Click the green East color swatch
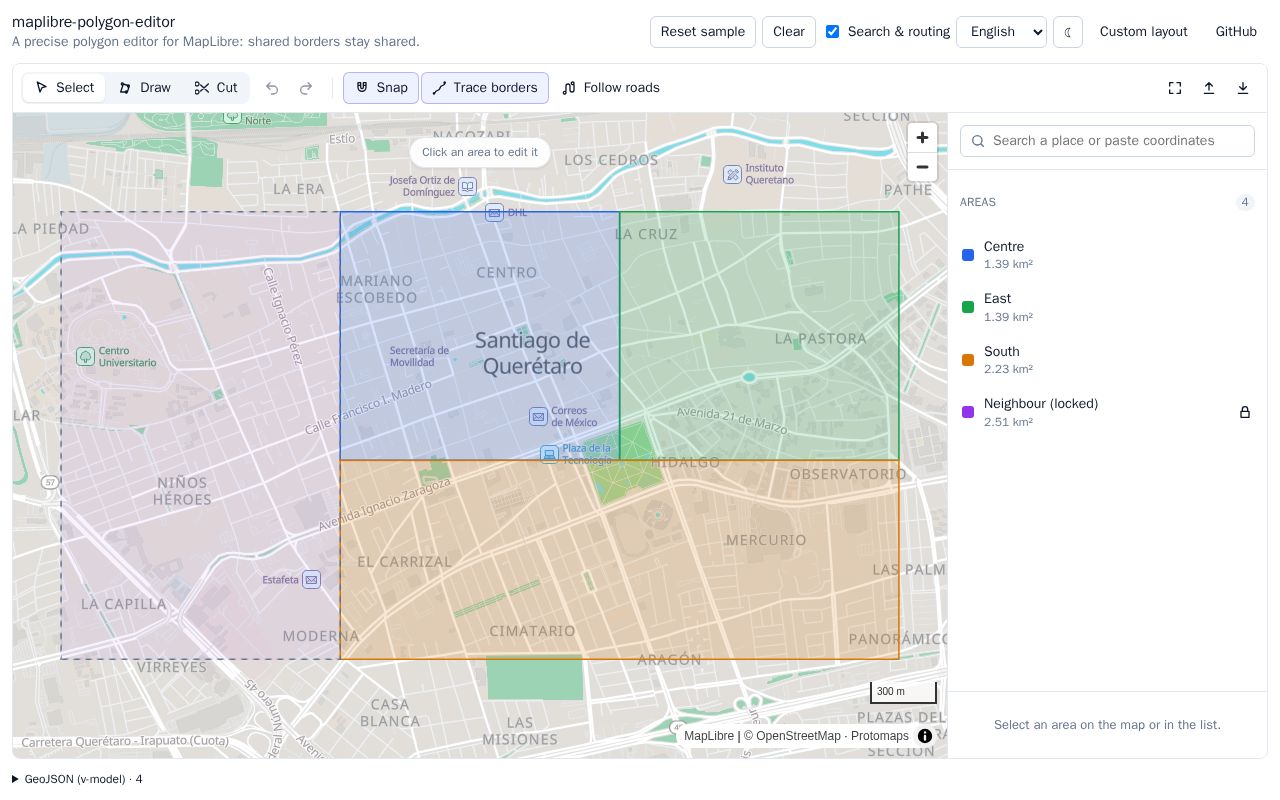 click(x=968, y=307)
